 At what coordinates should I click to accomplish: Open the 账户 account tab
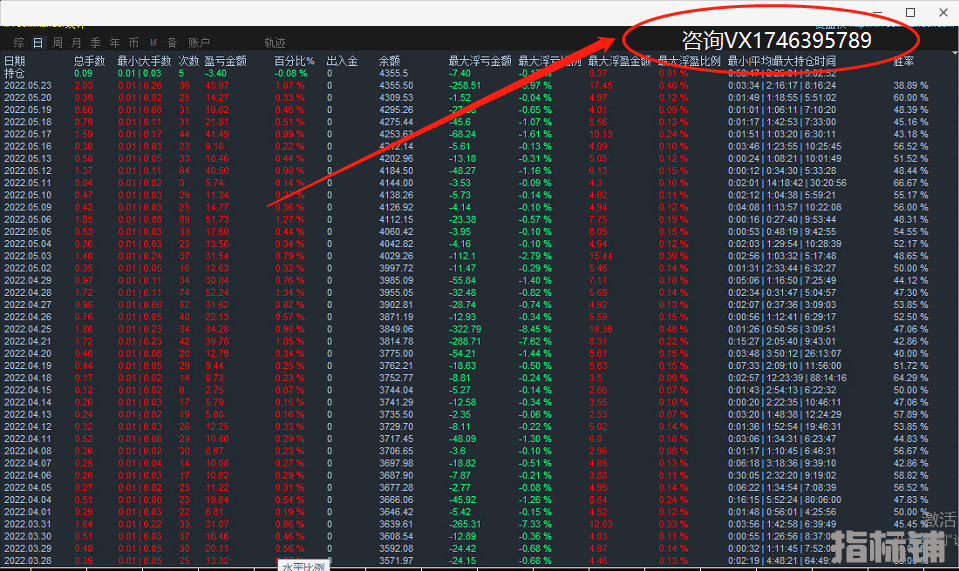point(199,43)
